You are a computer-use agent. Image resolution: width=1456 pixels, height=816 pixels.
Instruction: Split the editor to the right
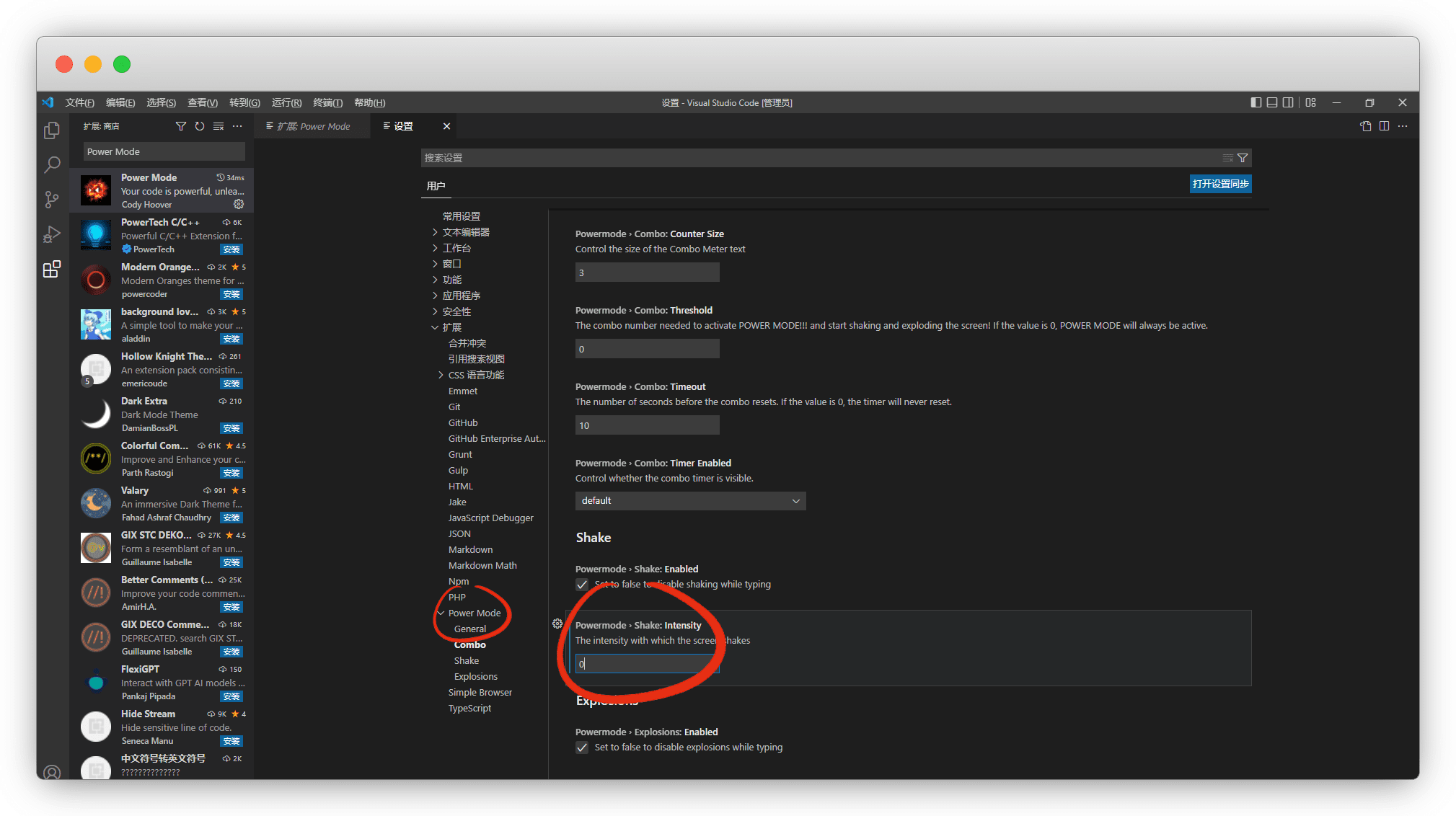[1384, 126]
